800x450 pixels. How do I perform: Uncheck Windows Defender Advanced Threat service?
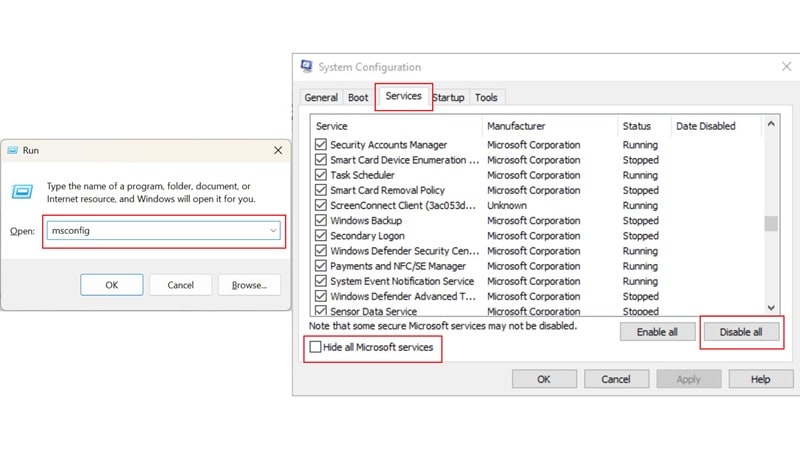pyautogui.click(x=320, y=296)
